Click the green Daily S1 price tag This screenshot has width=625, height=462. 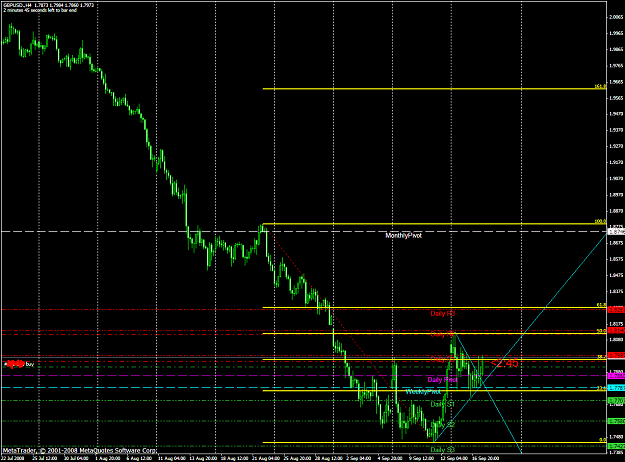coord(615,400)
